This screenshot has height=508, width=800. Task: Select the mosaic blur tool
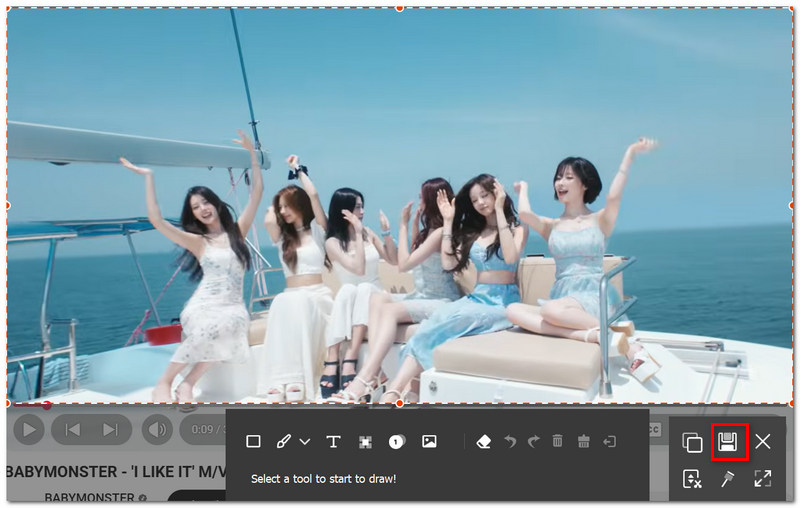365,442
